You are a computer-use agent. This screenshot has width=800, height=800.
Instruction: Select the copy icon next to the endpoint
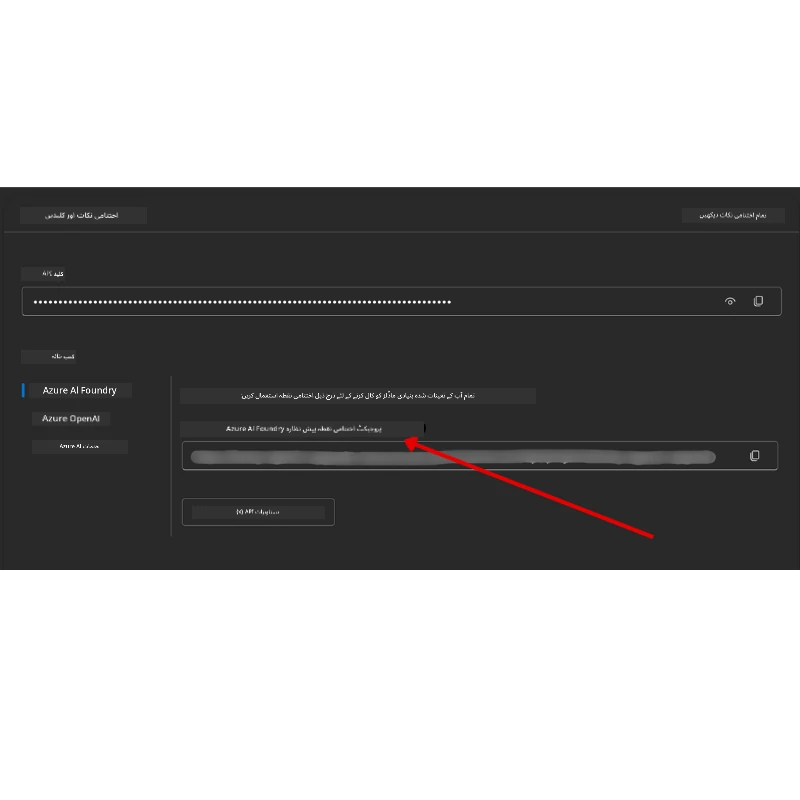[756, 454]
